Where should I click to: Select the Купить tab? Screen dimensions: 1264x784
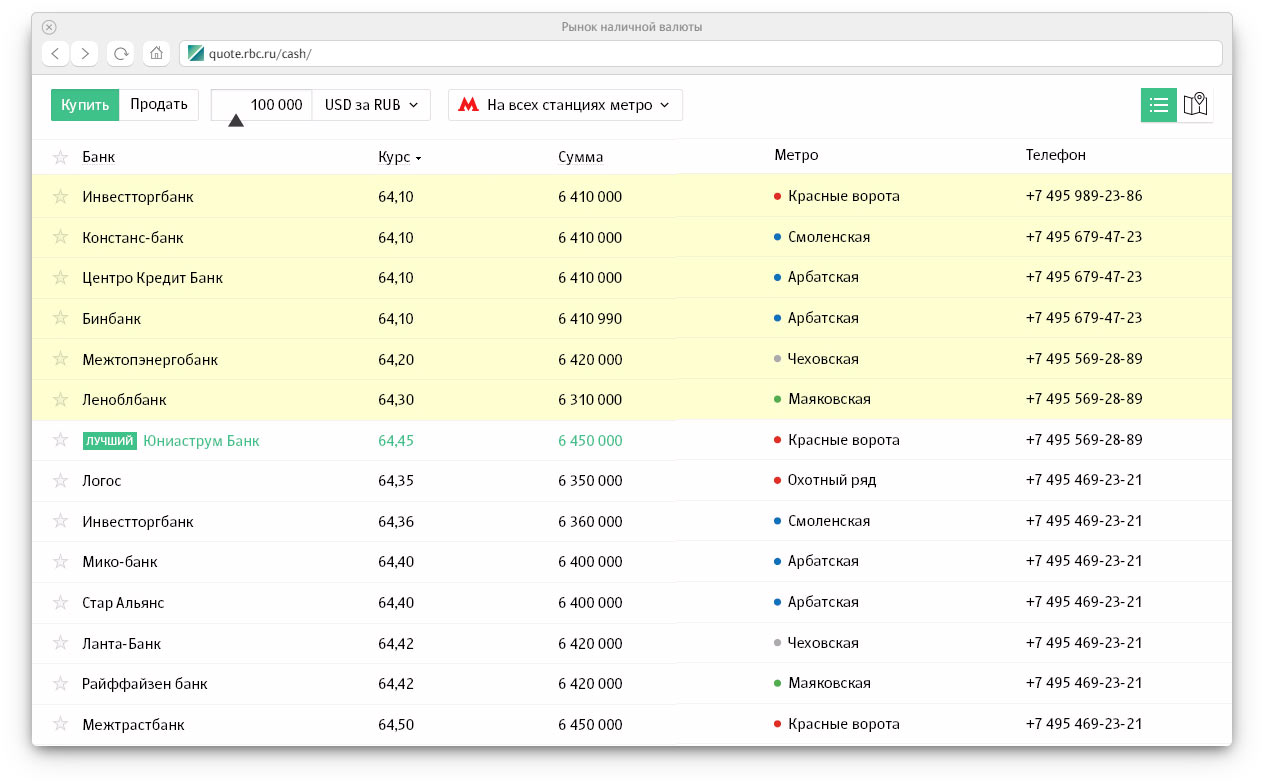[85, 105]
